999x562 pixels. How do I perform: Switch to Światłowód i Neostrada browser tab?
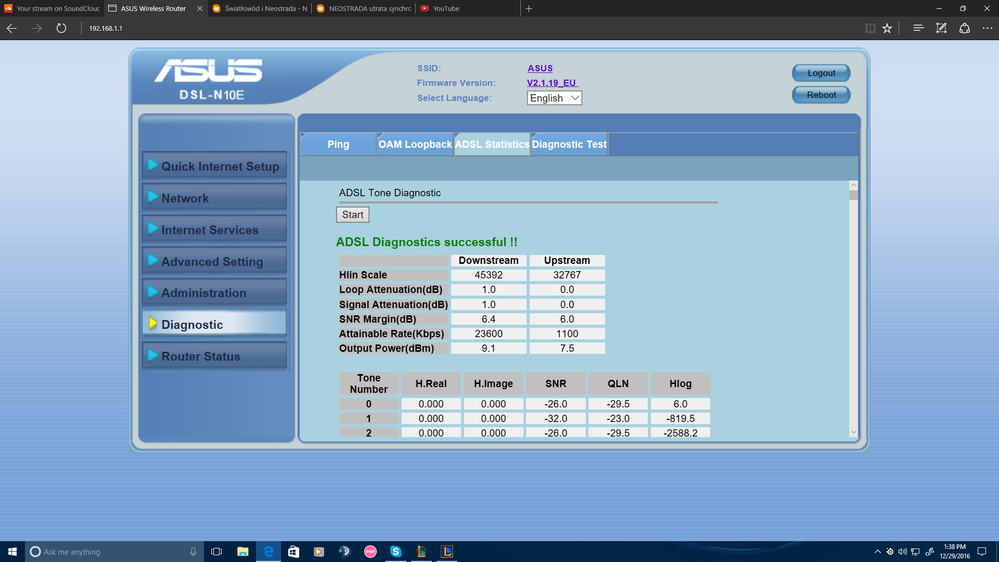260,8
